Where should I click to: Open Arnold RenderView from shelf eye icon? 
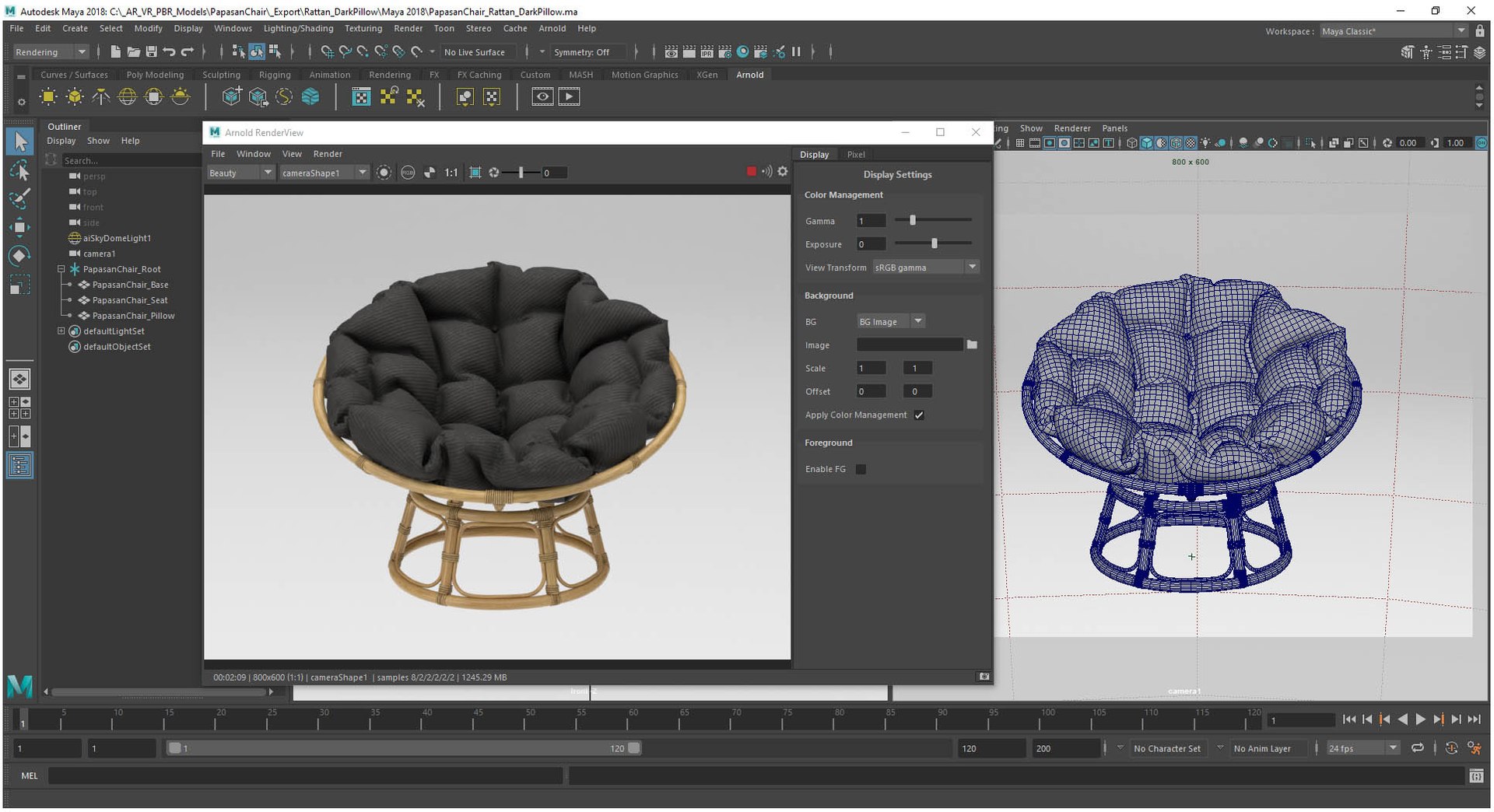pos(542,96)
